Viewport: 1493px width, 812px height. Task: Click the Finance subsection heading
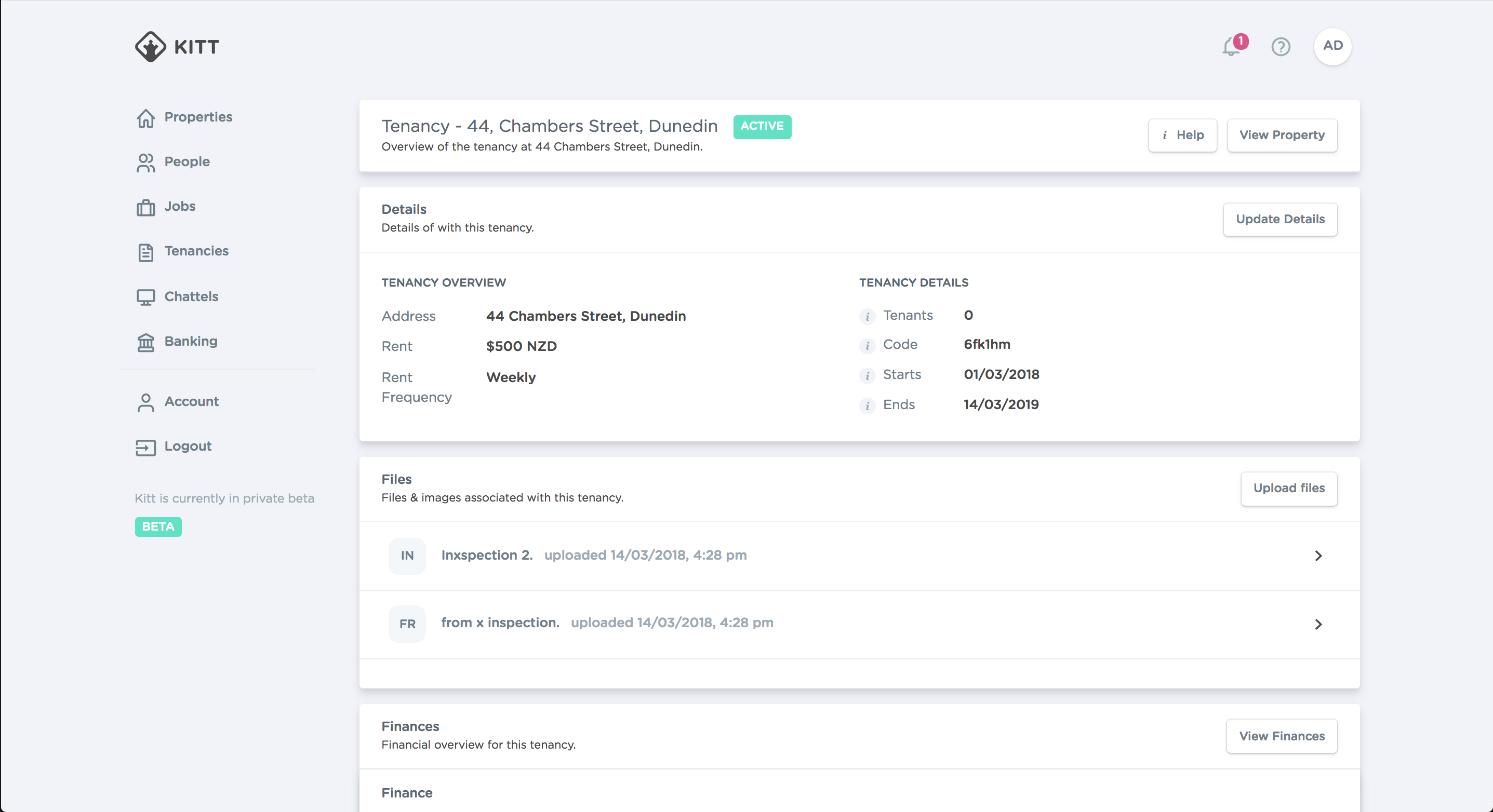[x=407, y=793]
